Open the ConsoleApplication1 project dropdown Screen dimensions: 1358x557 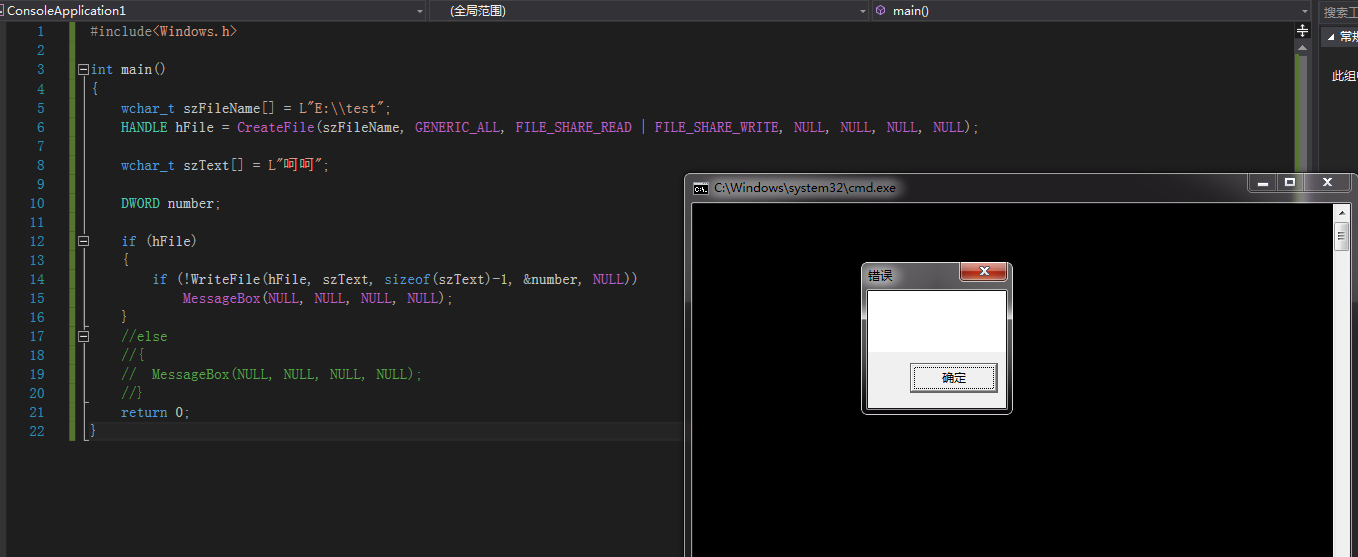[213, 10]
